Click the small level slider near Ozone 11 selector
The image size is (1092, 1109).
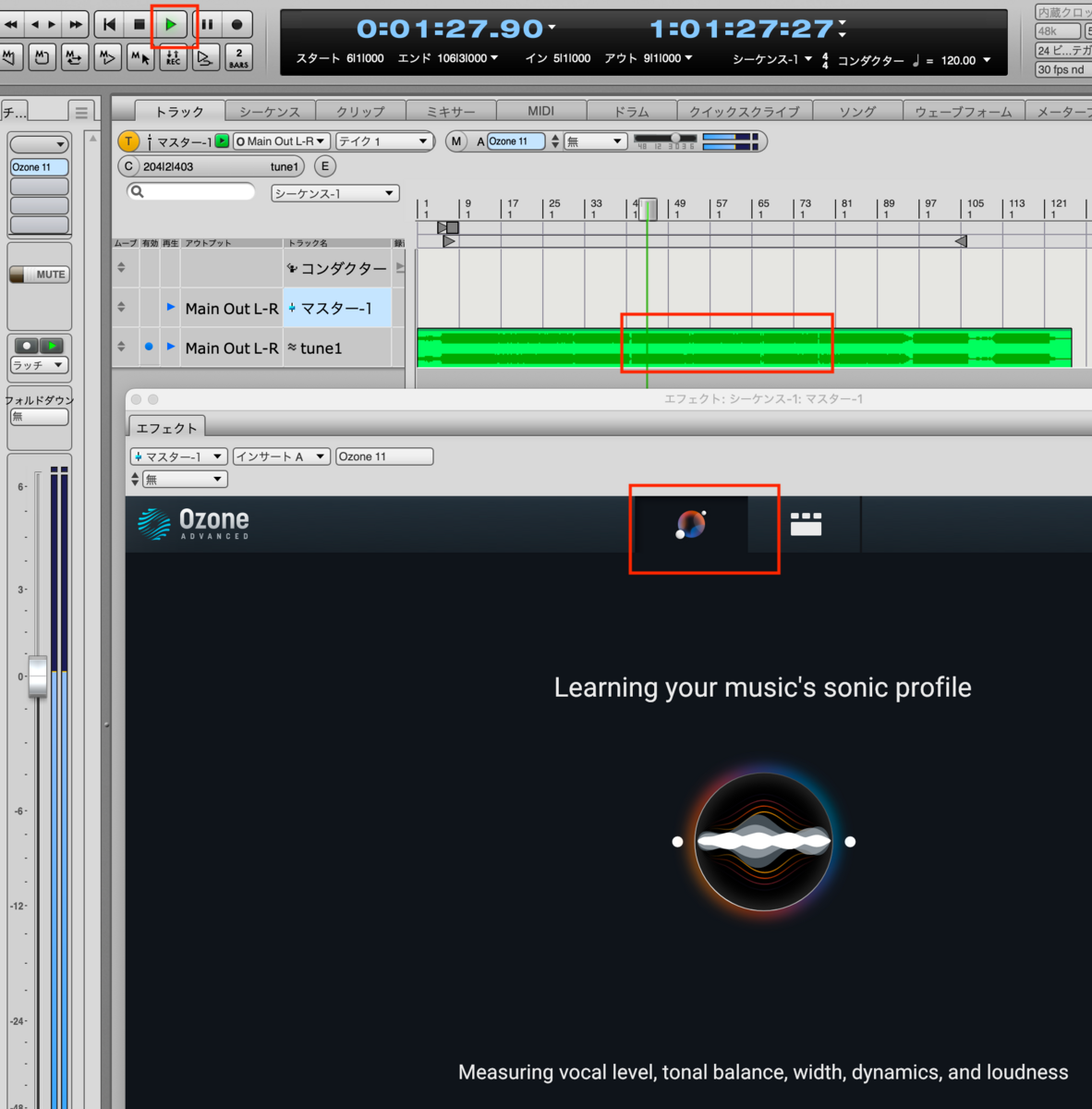point(666,139)
